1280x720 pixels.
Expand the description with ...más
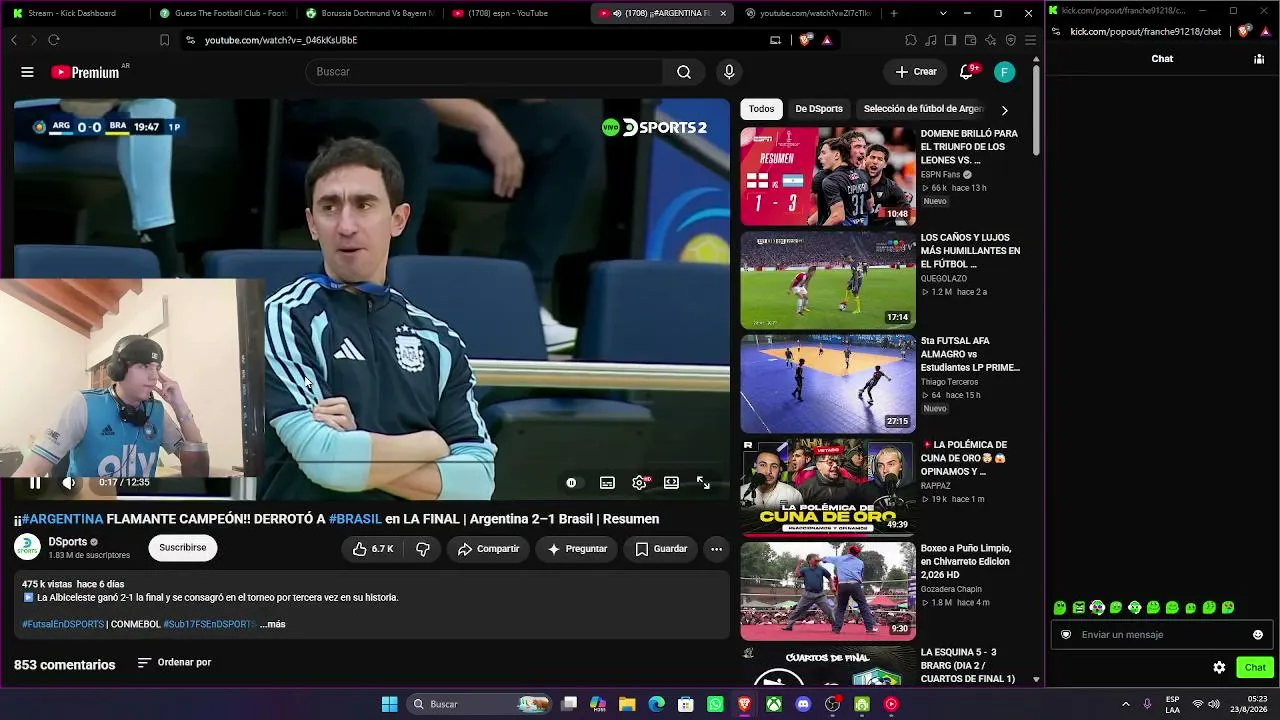[273, 624]
